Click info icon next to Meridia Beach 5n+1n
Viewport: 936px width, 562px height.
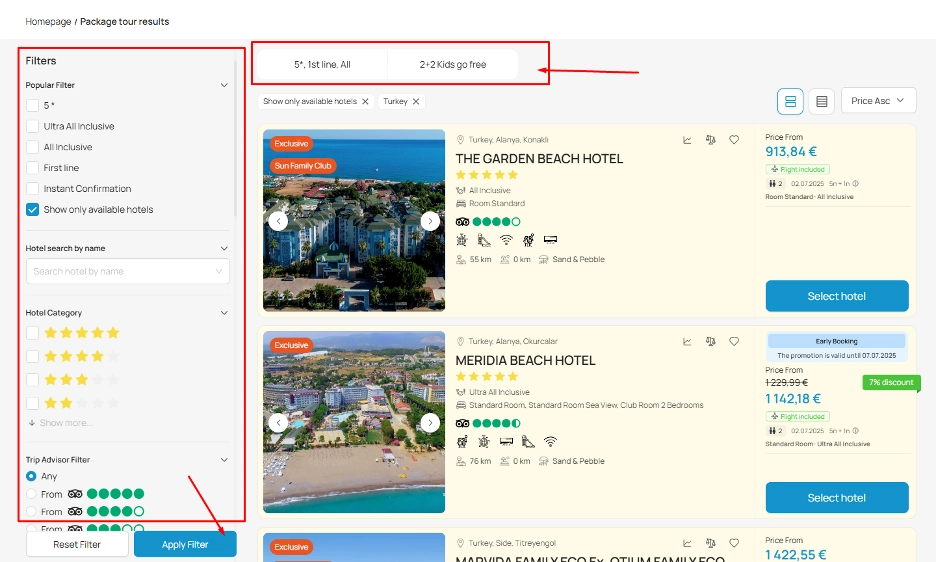pyautogui.click(x=855, y=431)
